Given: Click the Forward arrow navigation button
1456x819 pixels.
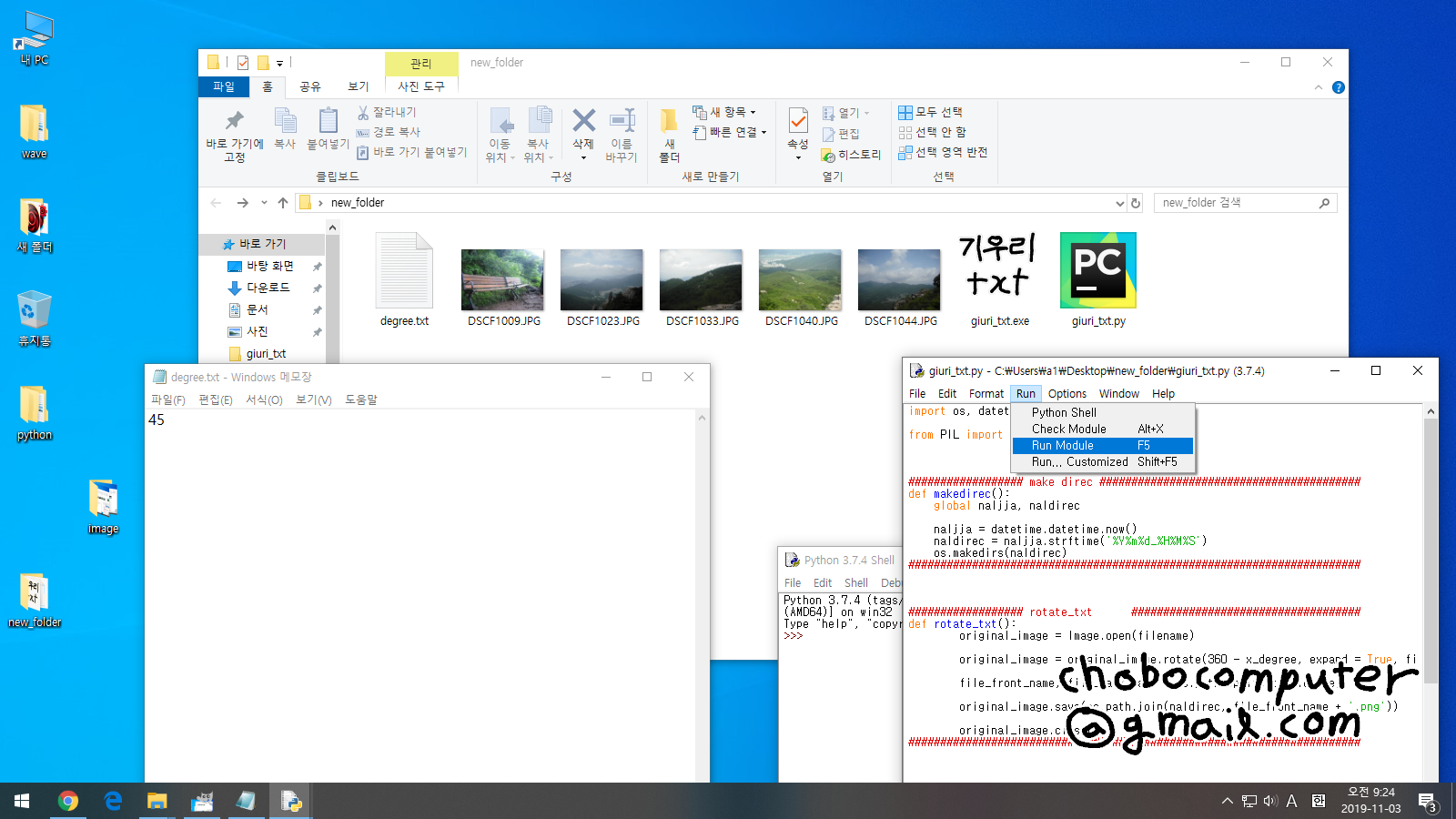Looking at the screenshot, I should tap(242, 203).
